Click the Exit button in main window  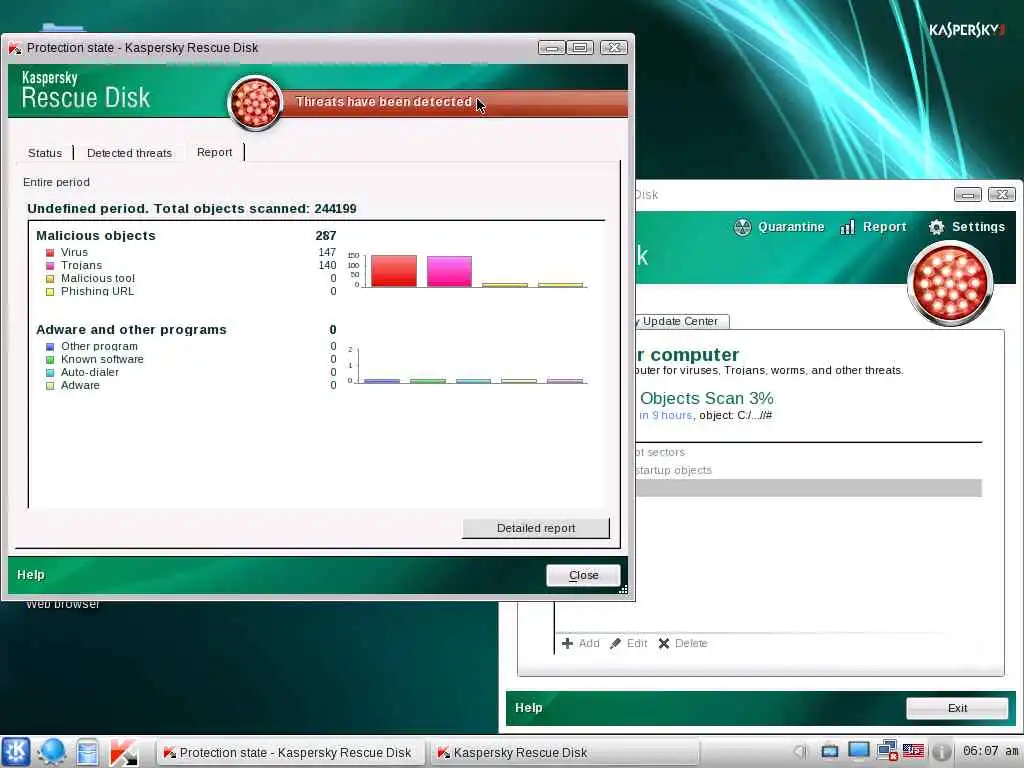[957, 708]
